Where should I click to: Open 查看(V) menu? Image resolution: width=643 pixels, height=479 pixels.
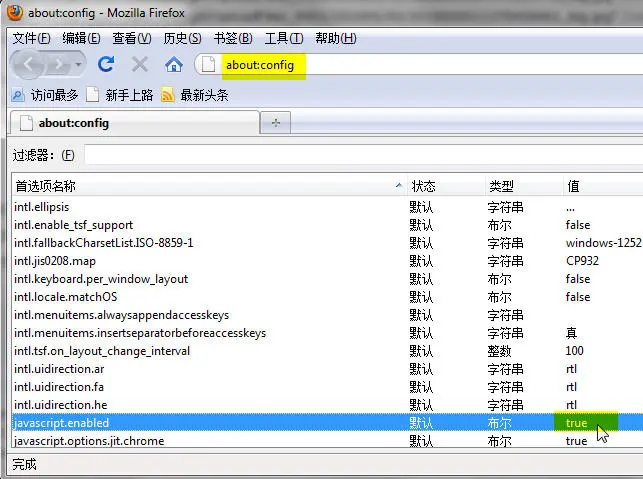[x=132, y=38]
